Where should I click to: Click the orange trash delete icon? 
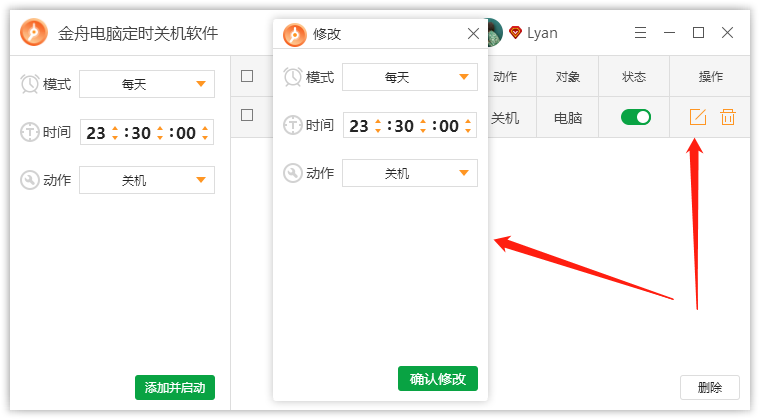728,117
